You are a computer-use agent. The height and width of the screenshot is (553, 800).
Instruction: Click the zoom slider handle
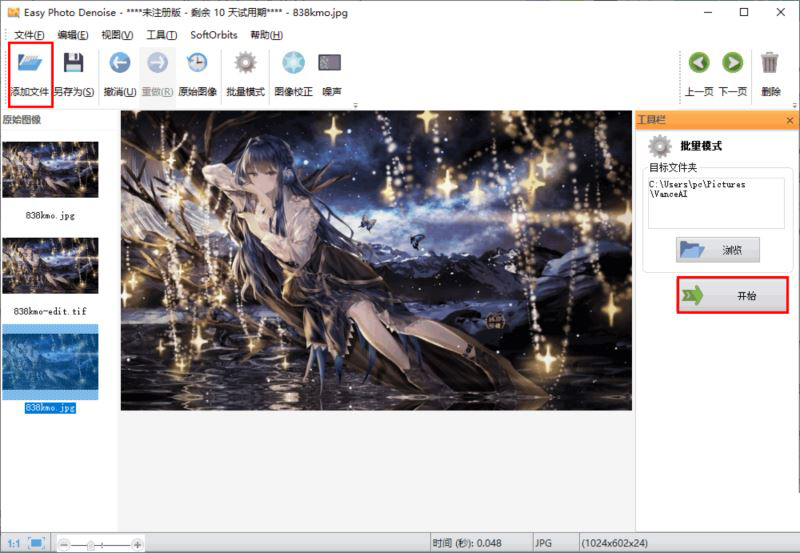[x=91, y=544]
